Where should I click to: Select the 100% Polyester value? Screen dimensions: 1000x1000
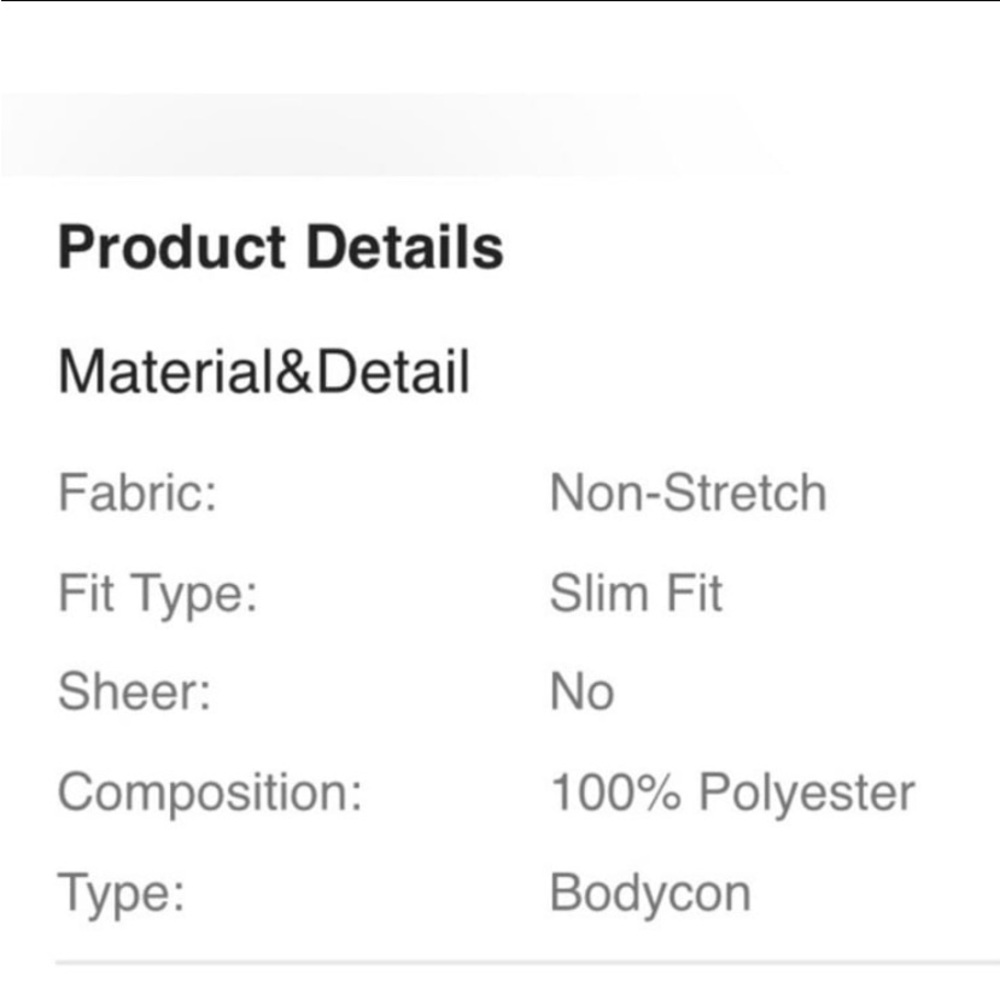[x=733, y=793]
